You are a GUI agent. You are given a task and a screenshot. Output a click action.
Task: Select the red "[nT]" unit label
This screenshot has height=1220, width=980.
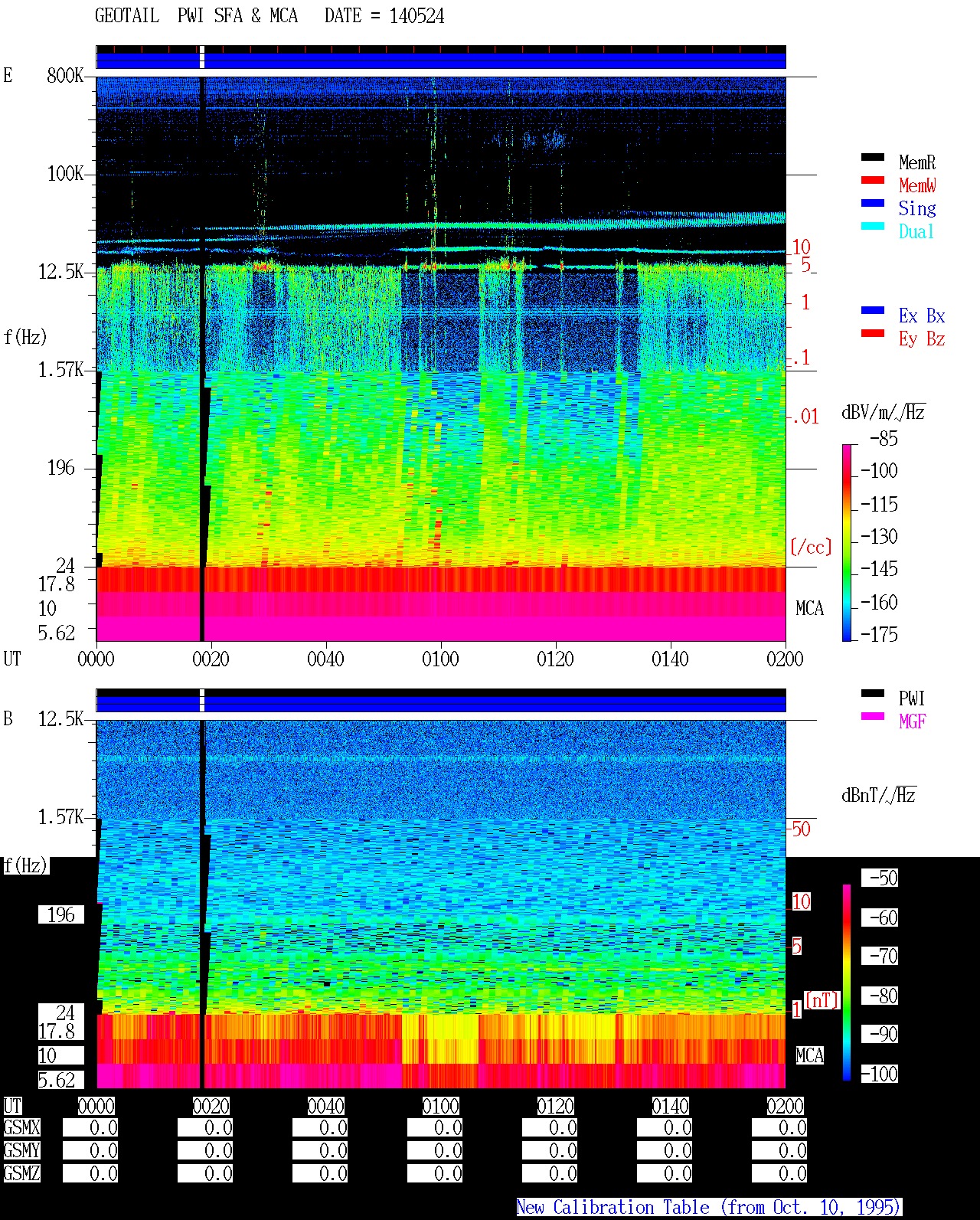[x=822, y=1000]
